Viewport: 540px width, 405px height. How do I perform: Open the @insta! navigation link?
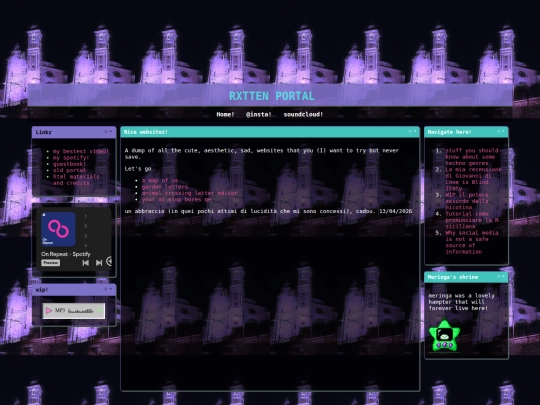point(259,114)
